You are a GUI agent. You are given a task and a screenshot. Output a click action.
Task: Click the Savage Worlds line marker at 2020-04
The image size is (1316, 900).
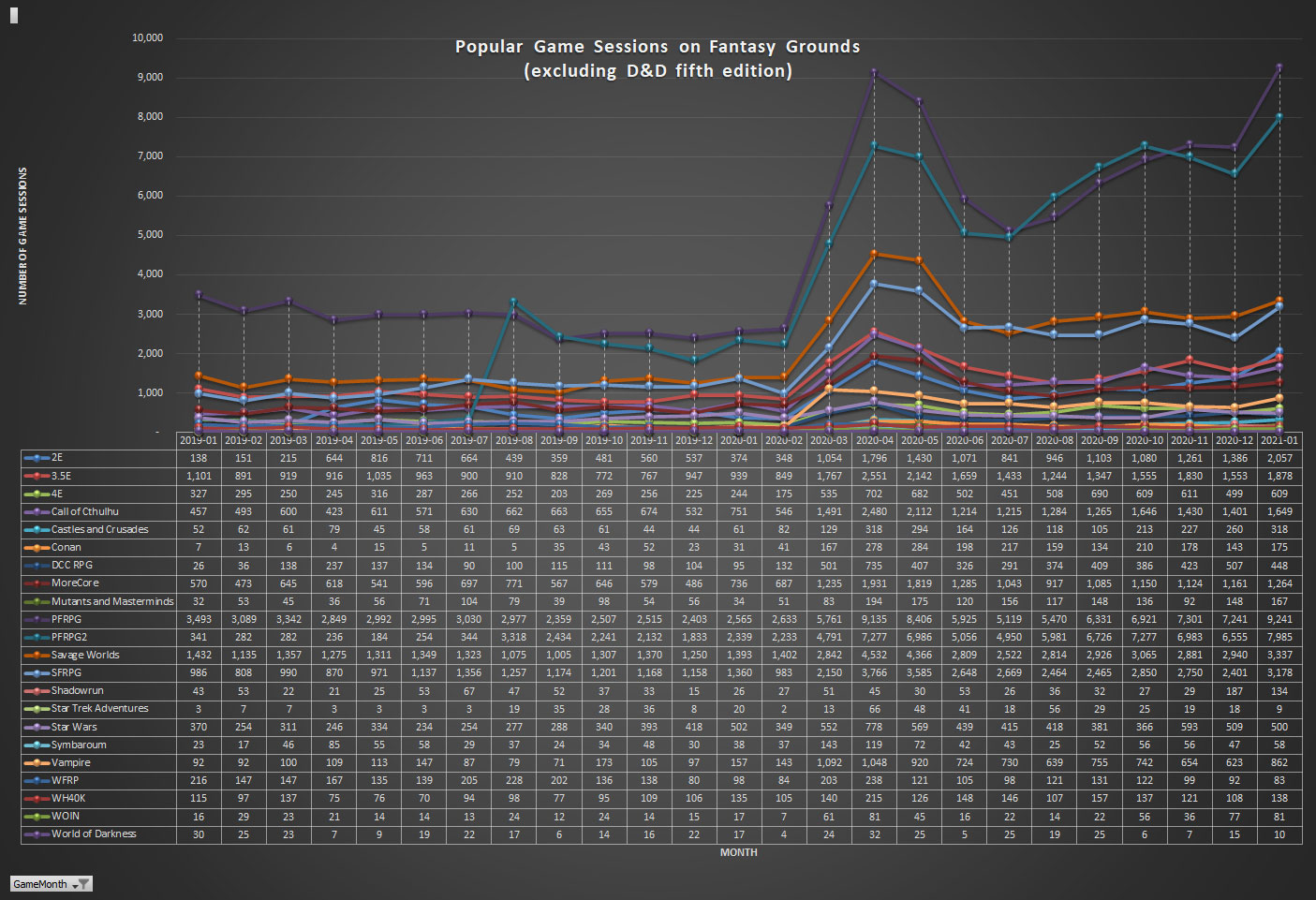coord(874,253)
